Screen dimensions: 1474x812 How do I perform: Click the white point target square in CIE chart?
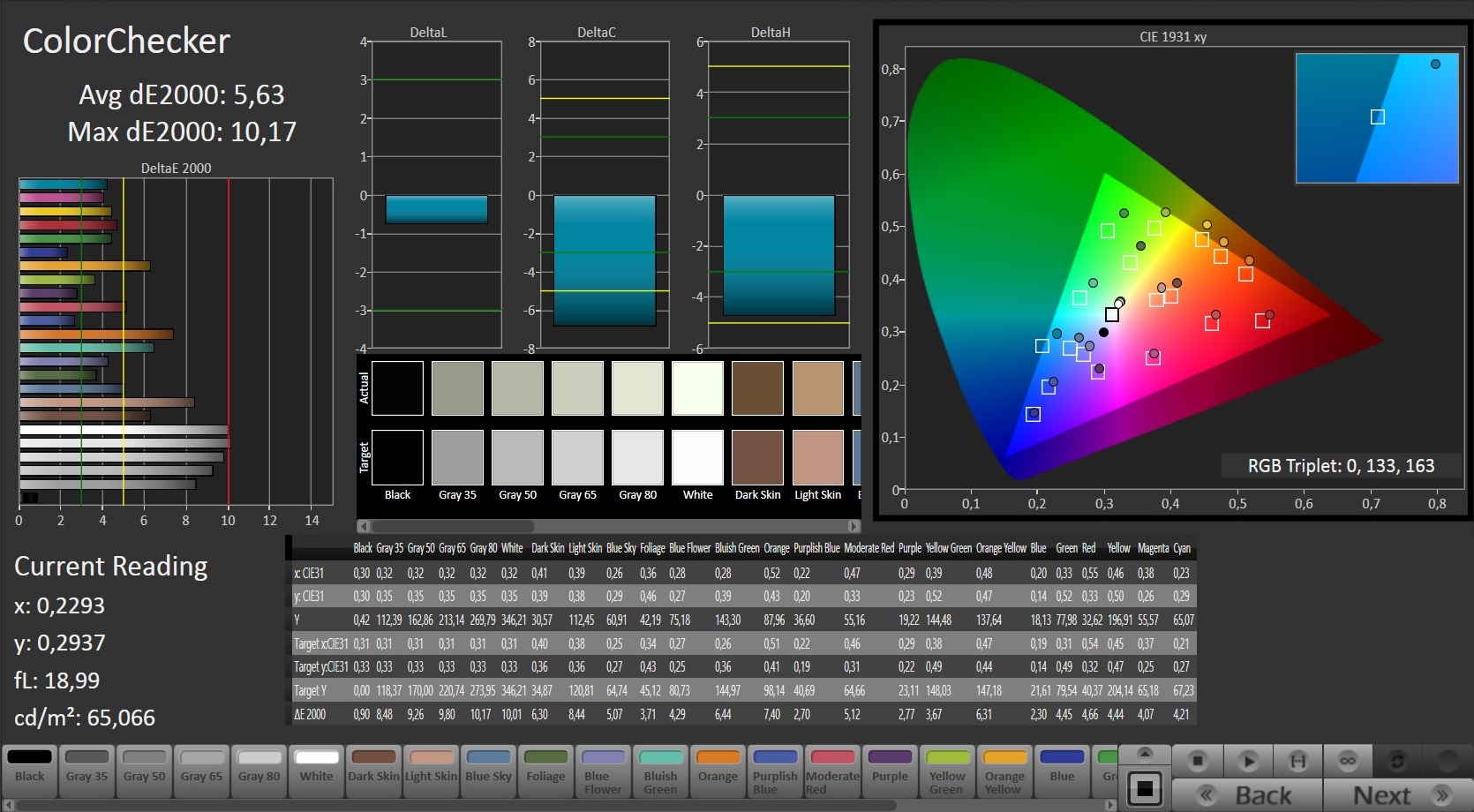pos(1112,314)
